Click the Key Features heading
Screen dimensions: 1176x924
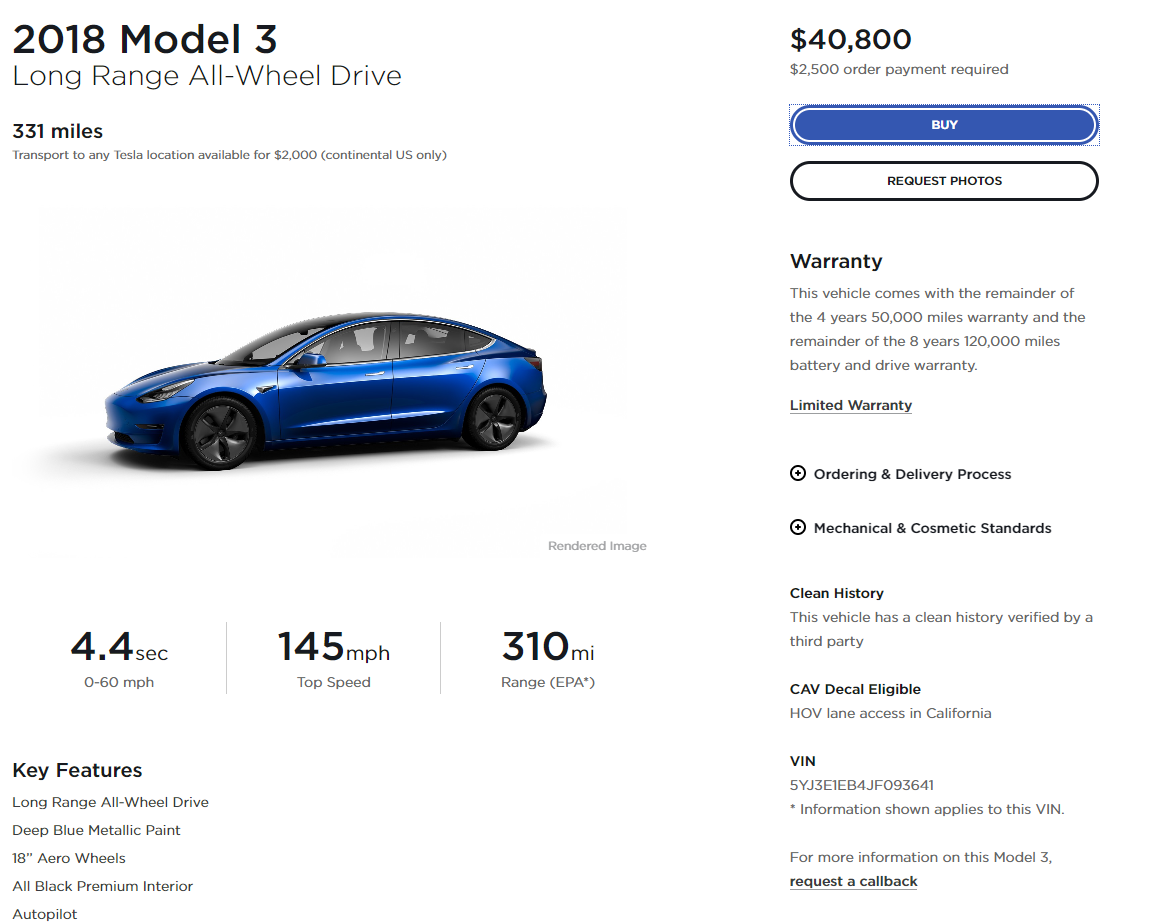point(77,770)
